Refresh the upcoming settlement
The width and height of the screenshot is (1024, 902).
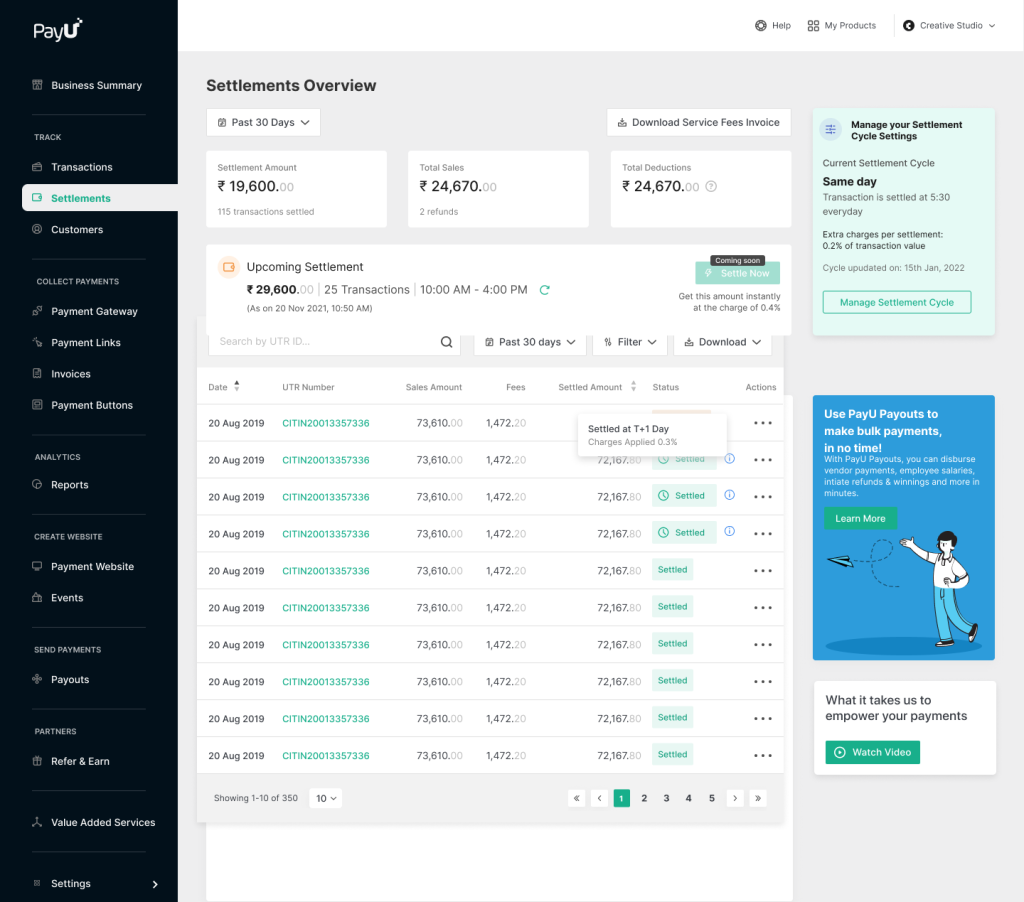click(x=545, y=290)
